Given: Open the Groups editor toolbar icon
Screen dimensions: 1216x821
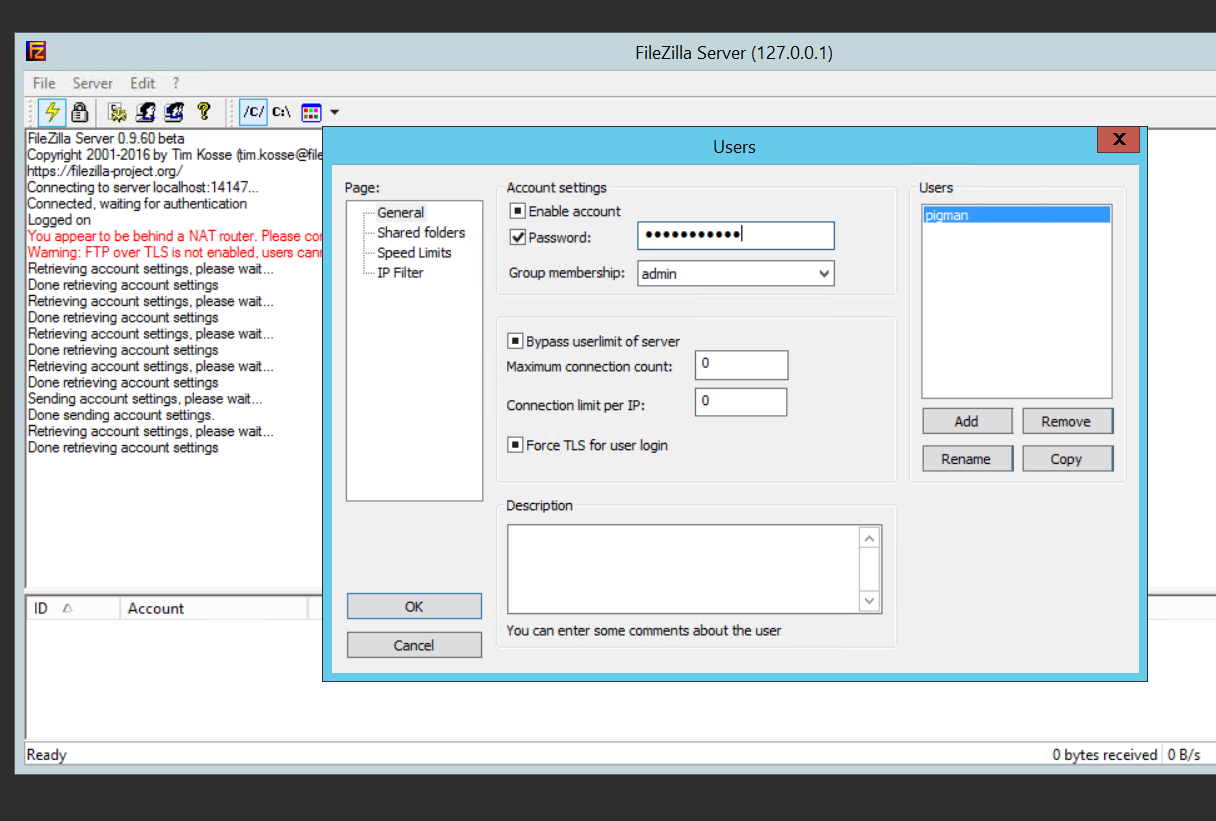Looking at the screenshot, I should [175, 112].
